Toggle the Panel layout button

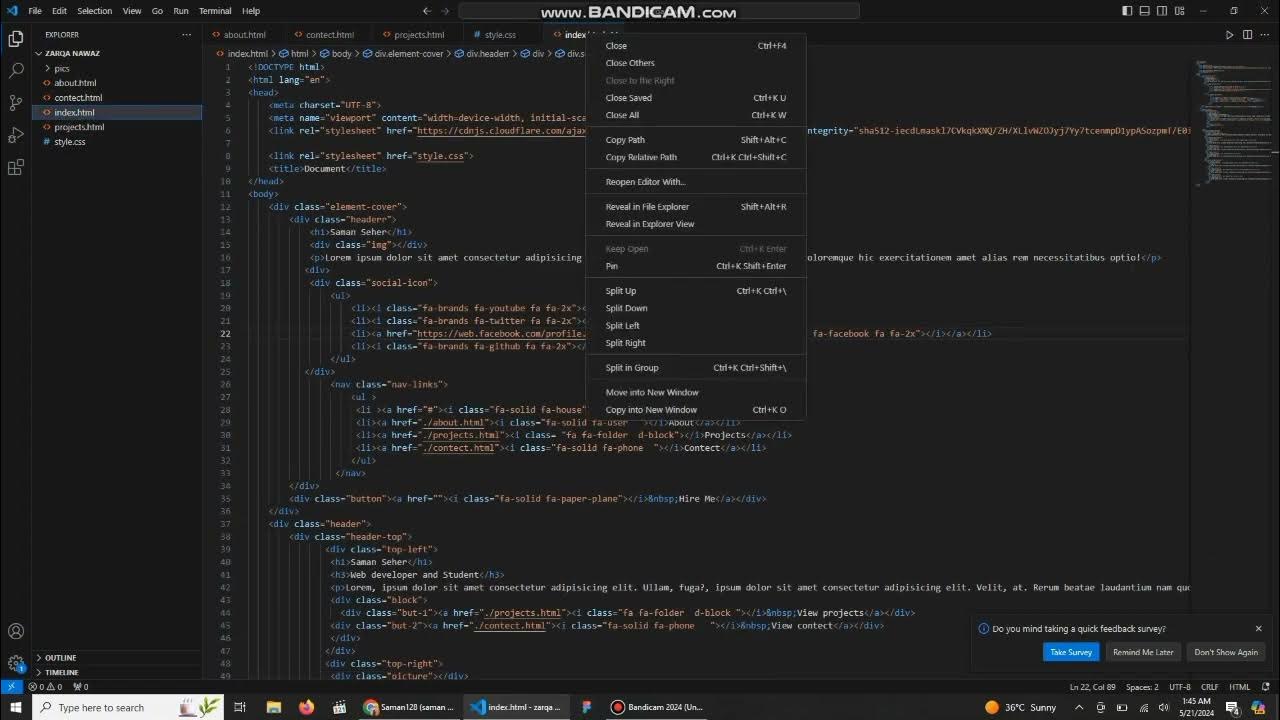tap(1145, 11)
